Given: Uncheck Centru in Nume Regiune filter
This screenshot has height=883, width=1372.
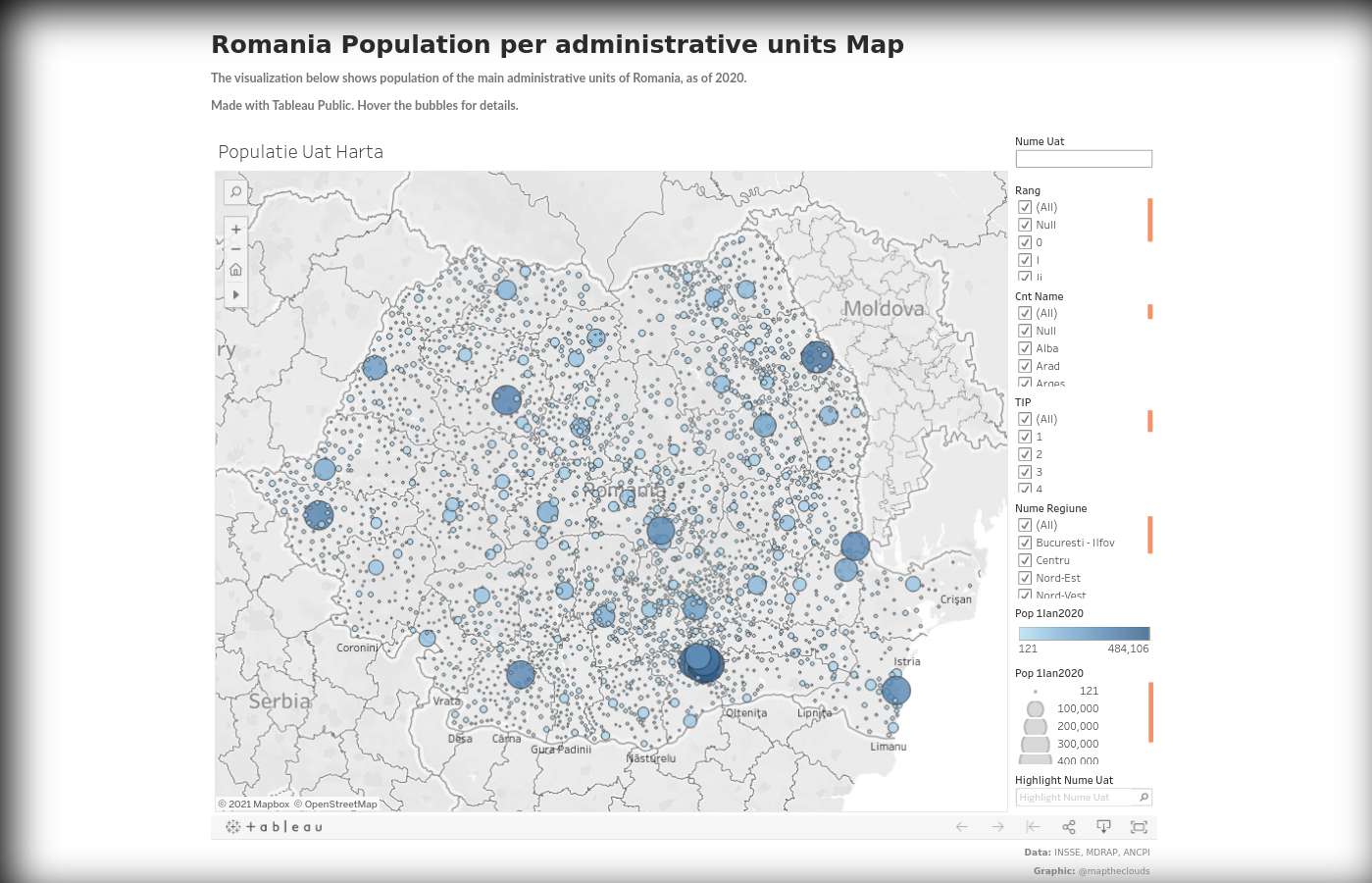Looking at the screenshot, I should [1024, 560].
